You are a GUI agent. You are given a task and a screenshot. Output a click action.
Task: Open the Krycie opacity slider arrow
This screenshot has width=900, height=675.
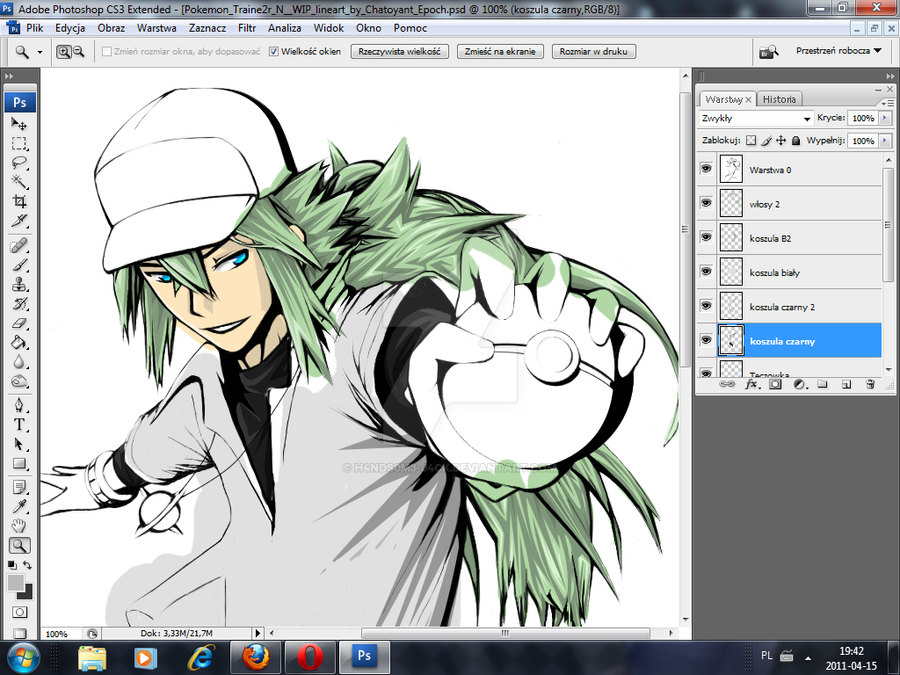click(x=885, y=118)
